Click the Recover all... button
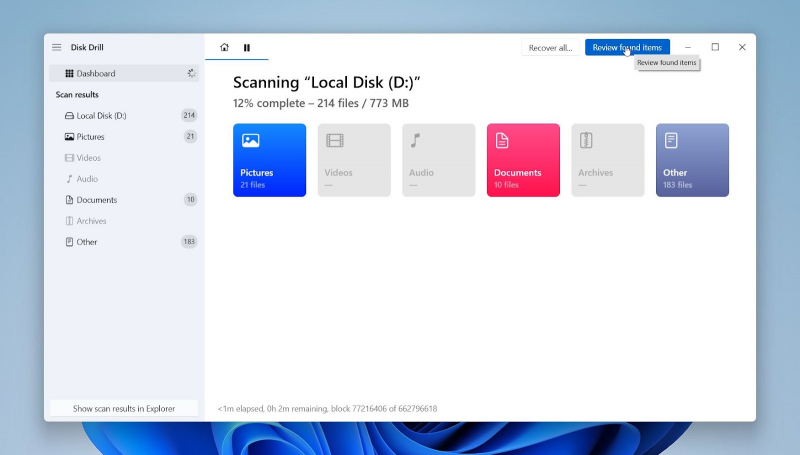The width and height of the screenshot is (800, 455). 550,47
